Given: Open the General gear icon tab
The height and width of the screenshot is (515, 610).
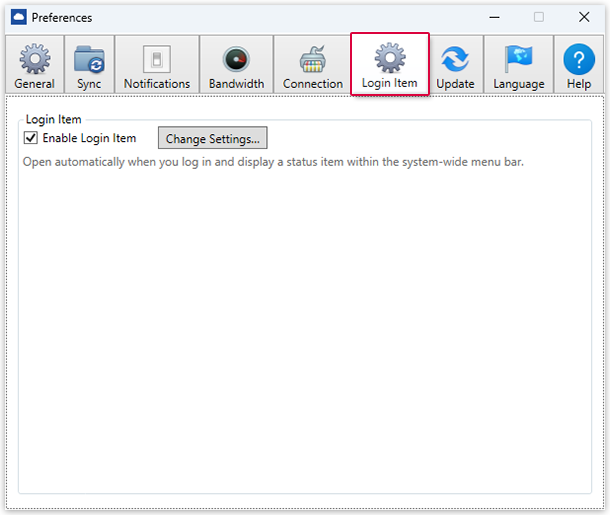Looking at the screenshot, I should [x=35, y=59].
